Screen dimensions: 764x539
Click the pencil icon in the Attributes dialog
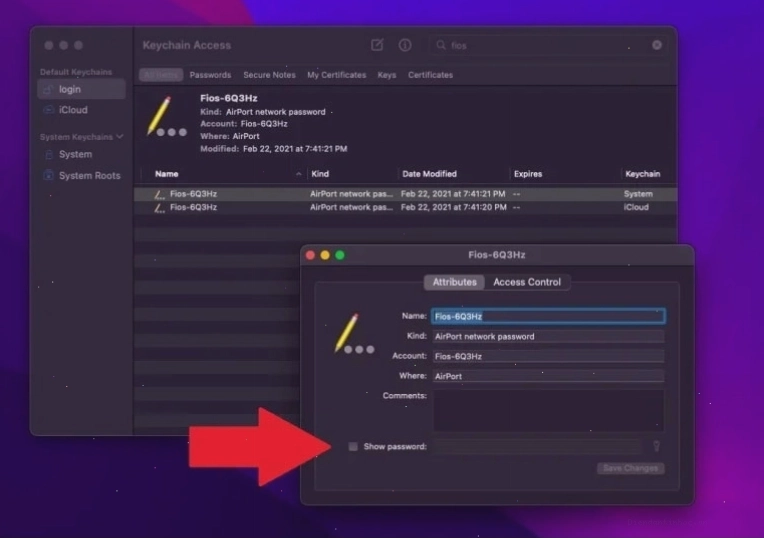tap(354, 334)
